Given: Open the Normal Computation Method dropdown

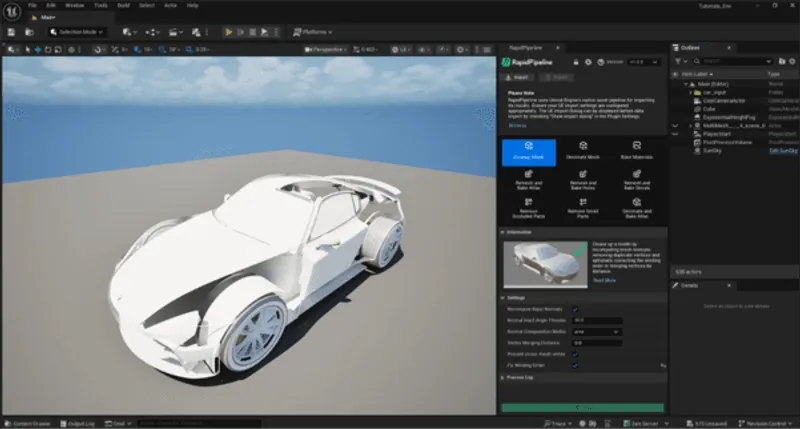Looking at the screenshot, I should point(597,331).
